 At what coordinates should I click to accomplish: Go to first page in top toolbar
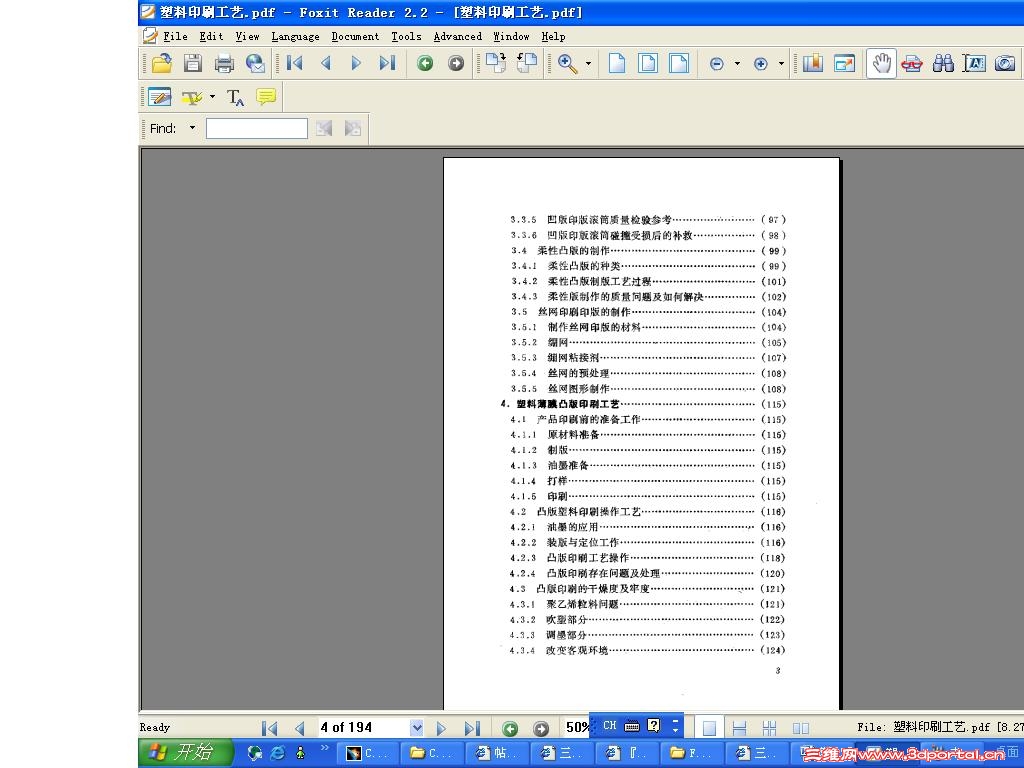coord(295,63)
